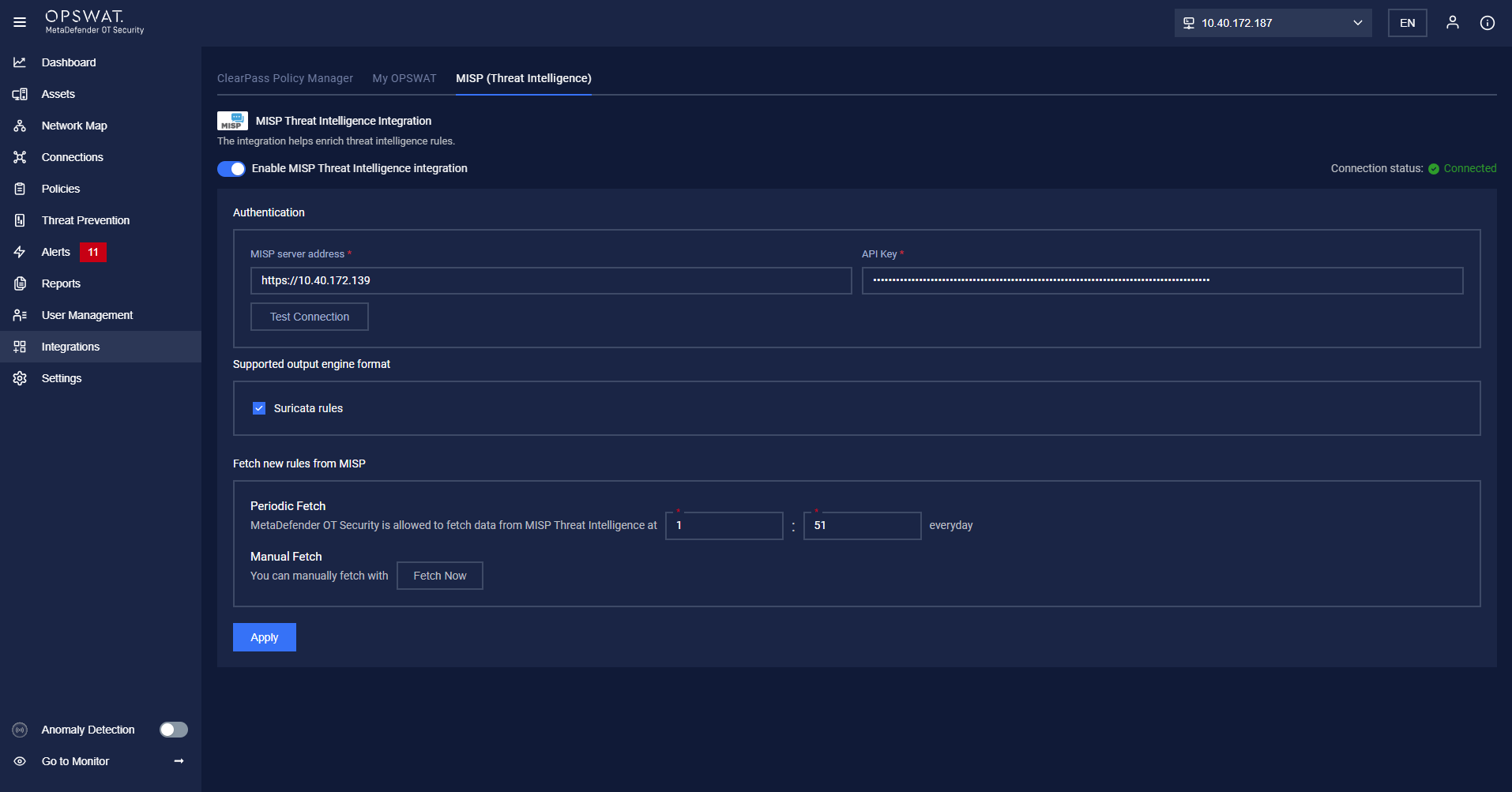Open the Assets menu item
The height and width of the screenshot is (792, 1512).
click(x=100, y=94)
